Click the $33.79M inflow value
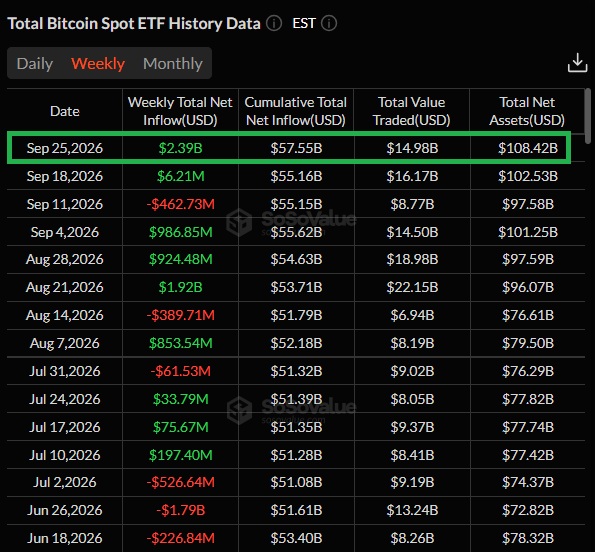This screenshot has height=552, width=595. (x=180, y=399)
